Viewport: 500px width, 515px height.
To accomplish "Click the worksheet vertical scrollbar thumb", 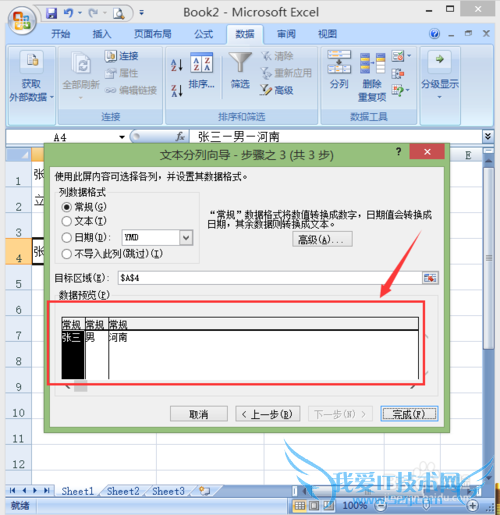I will 489,258.
